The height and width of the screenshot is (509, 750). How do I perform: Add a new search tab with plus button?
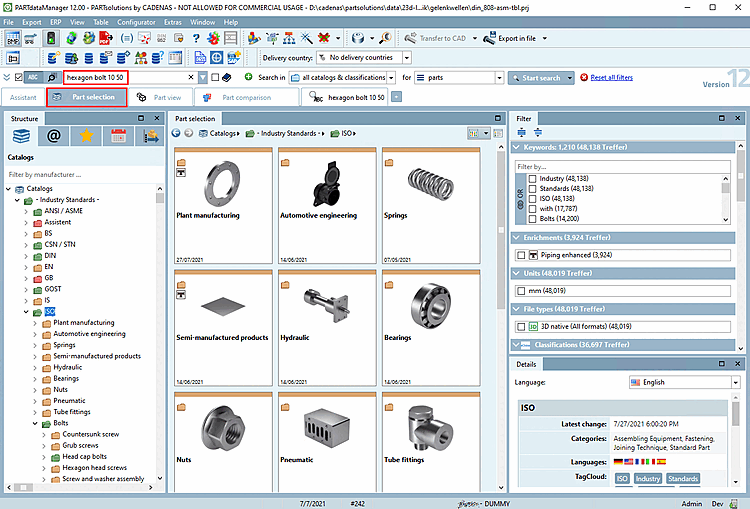[x=397, y=97]
